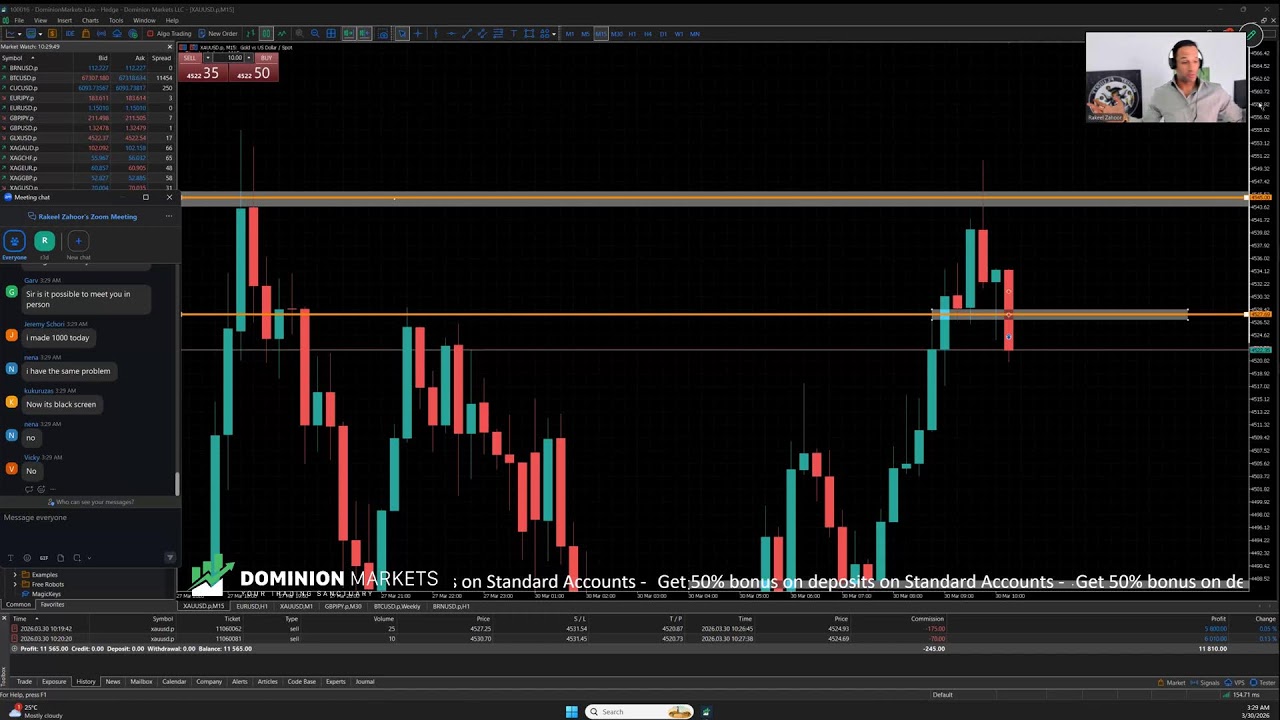Click the zoom in chart icon
This screenshot has height=720, width=1280.
(x=300, y=33)
